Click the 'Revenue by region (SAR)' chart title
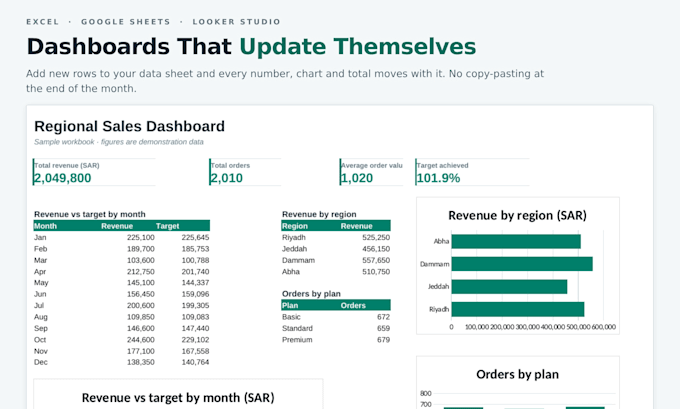This screenshot has height=409, width=680. pos(517,216)
